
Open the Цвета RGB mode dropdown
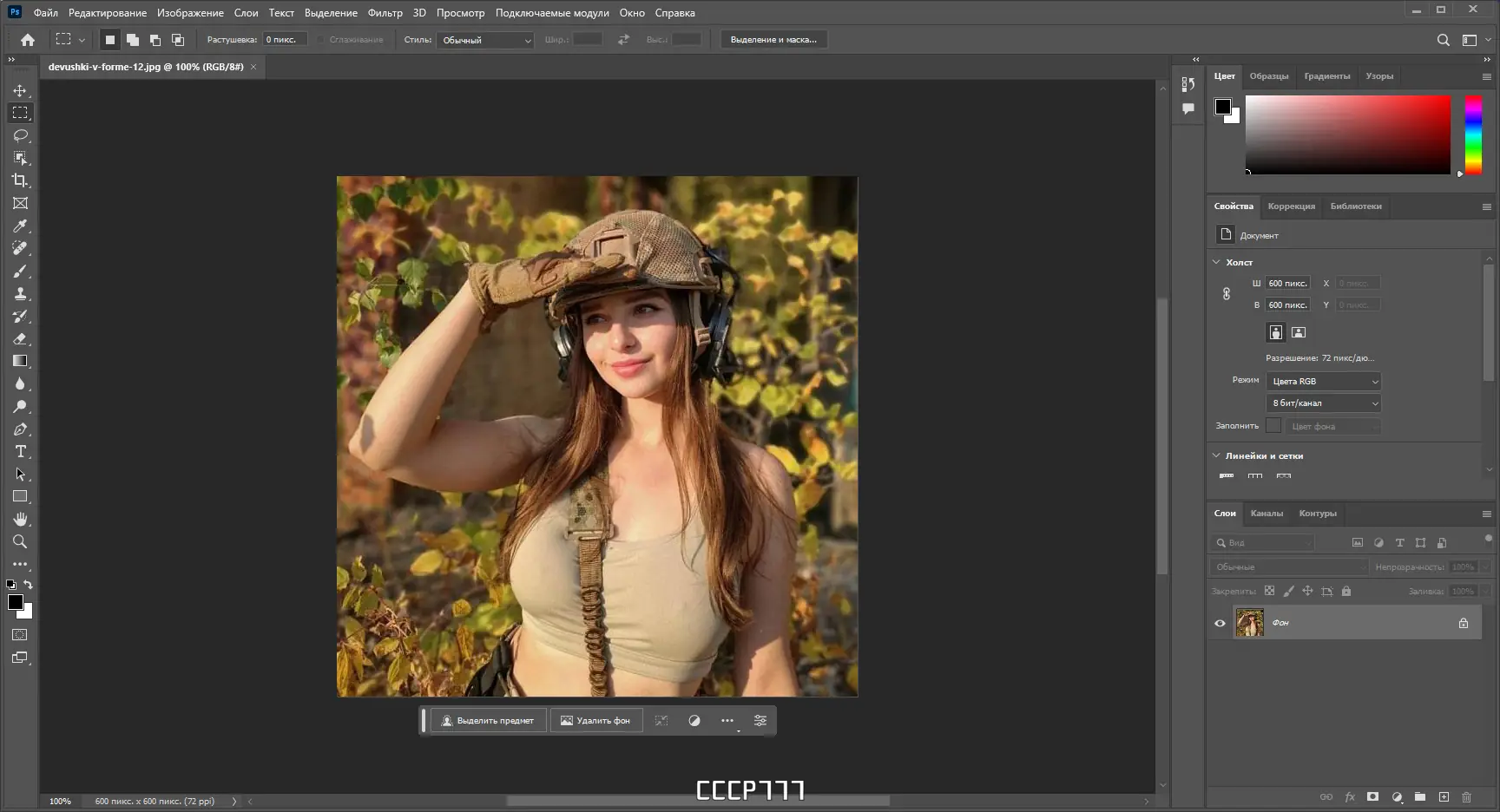point(1323,382)
